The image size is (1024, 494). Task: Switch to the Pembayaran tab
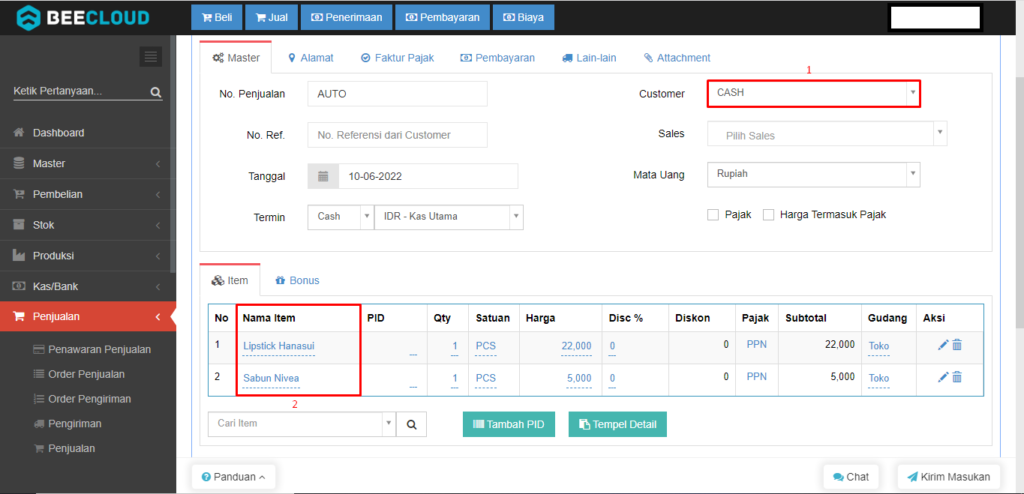coord(498,58)
